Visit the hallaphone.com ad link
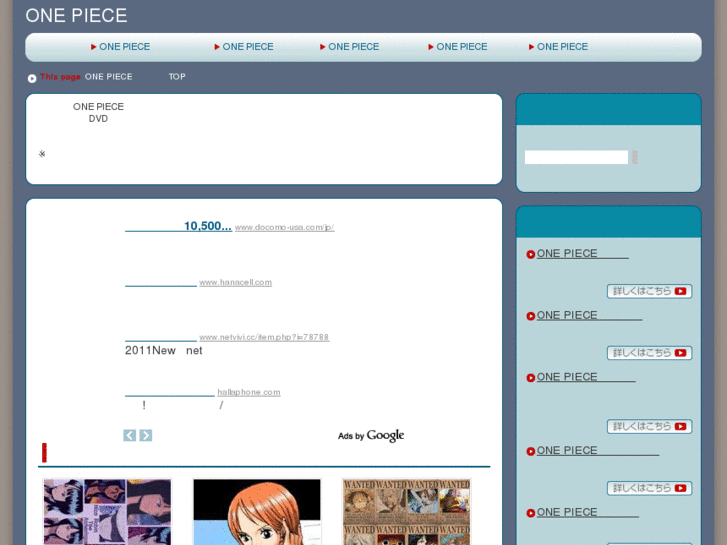 point(249,392)
